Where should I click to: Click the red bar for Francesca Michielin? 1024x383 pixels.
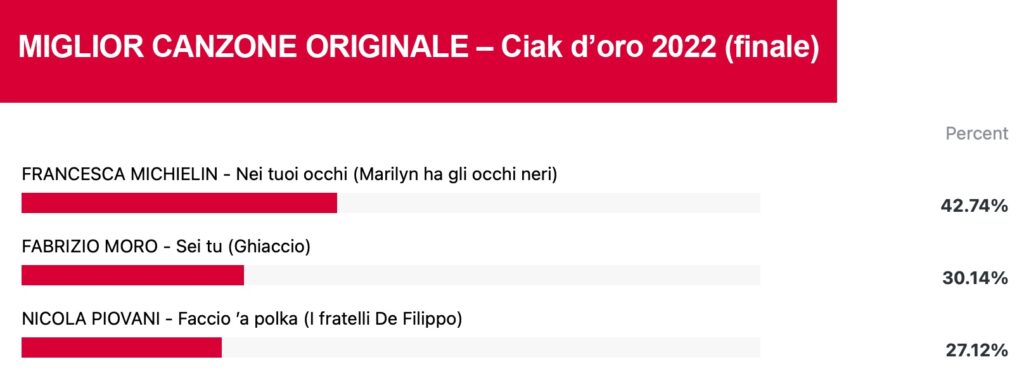point(179,203)
